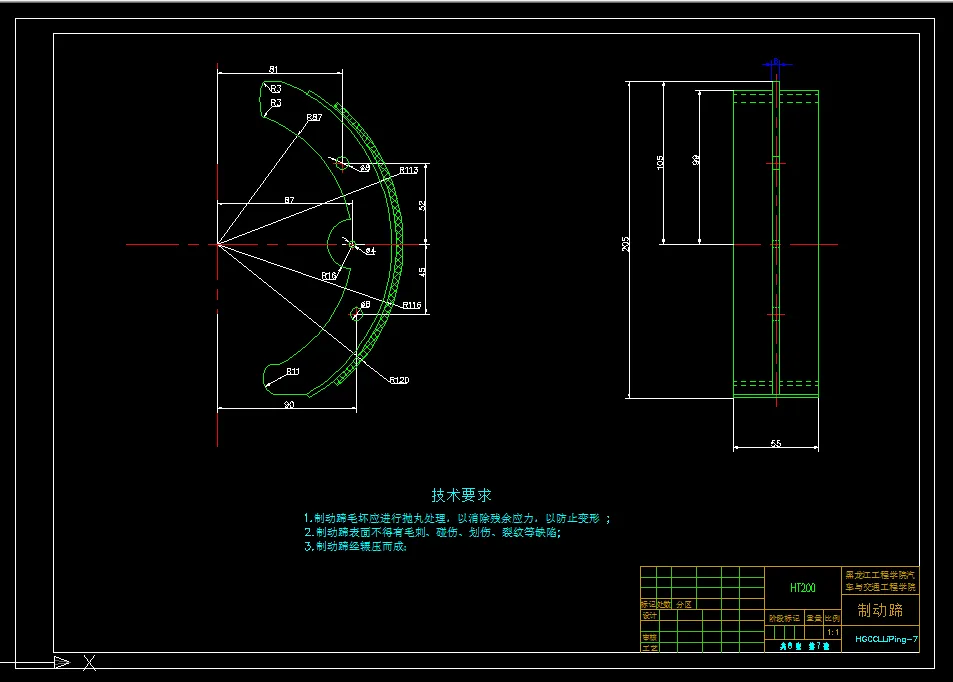Select the HT200 material text in title block
The image size is (953, 682).
pyautogui.click(x=802, y=588)
